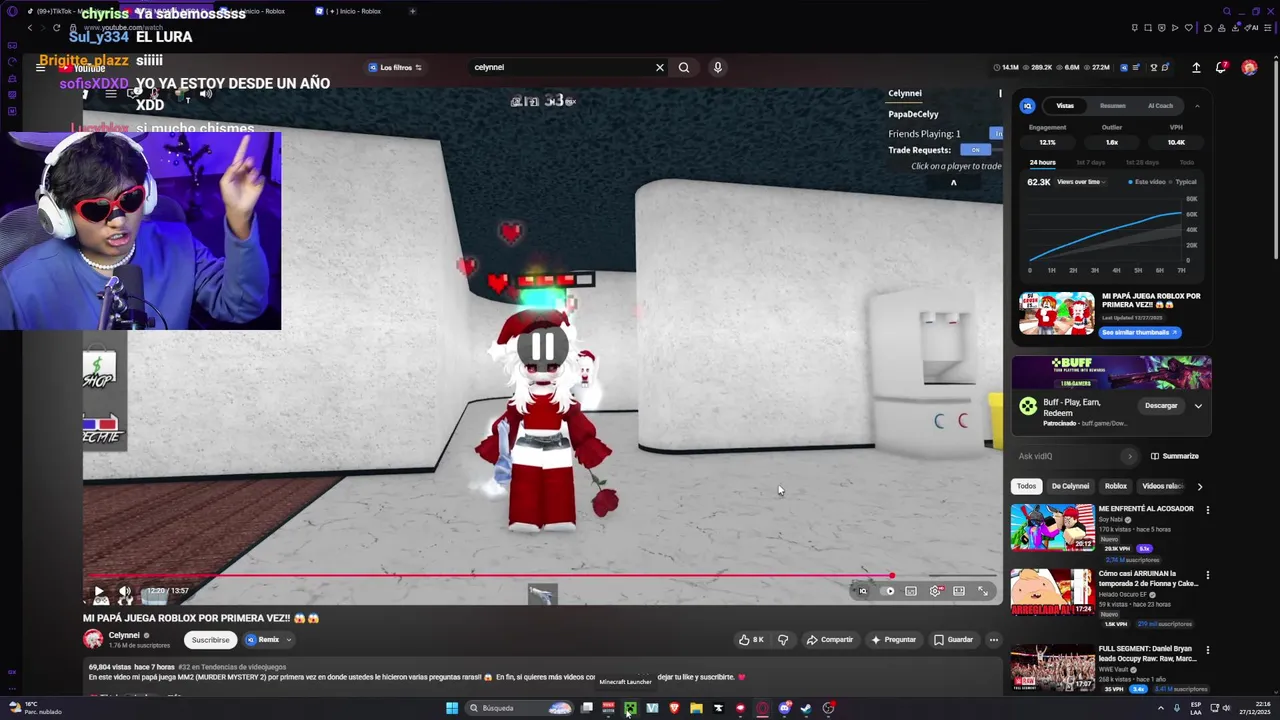Select the 'De Celynnei' filter chip
Viewport: 1280px width, 720px height.
tap(1070, 486)
